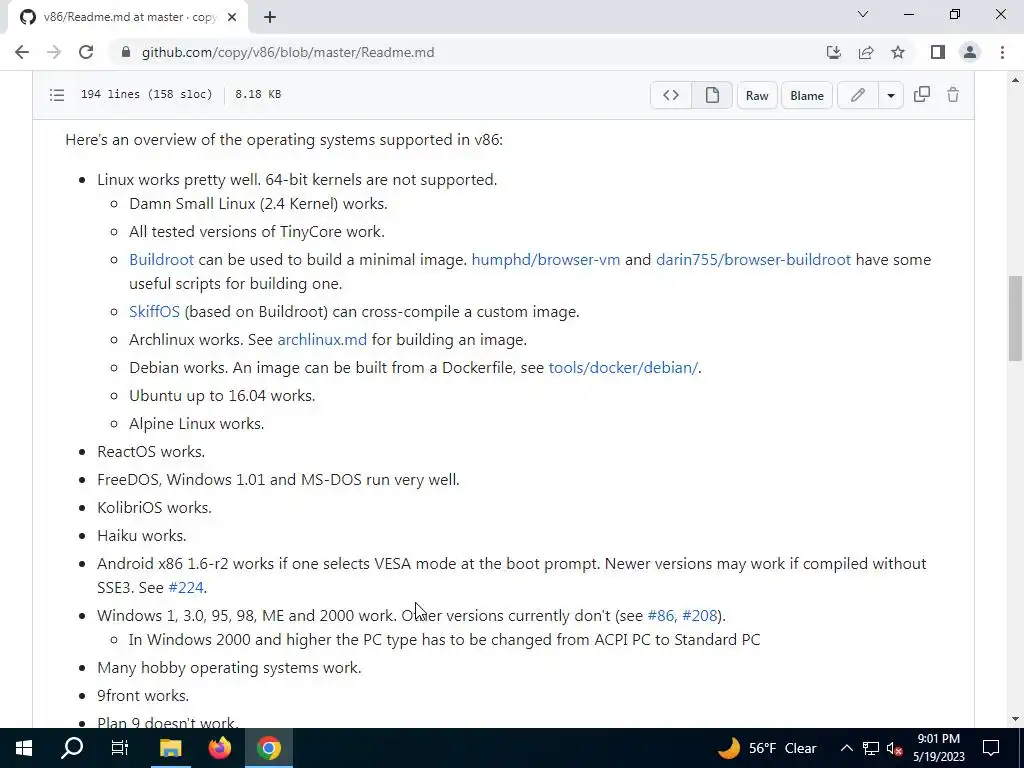Click 'Alpine Linux works.' list item
This screenshot has width=1024, height=768.
(x=197, y=424)
